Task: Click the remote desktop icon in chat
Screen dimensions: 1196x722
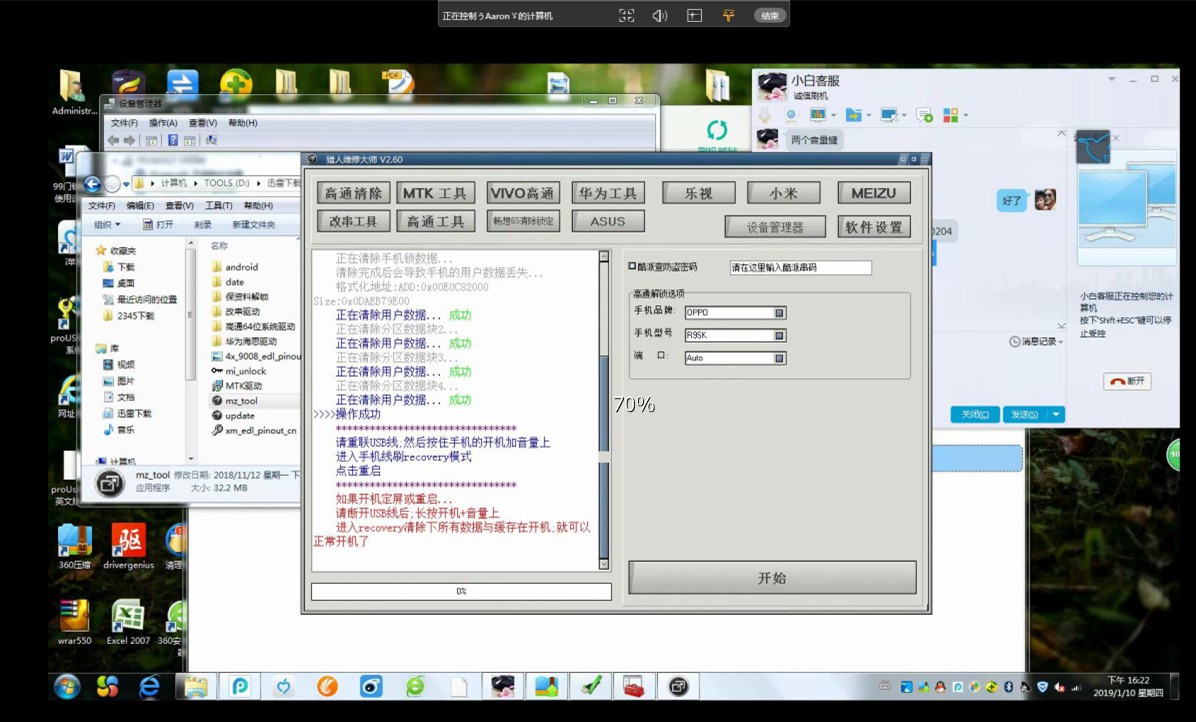Action: (x=888, y=115)
